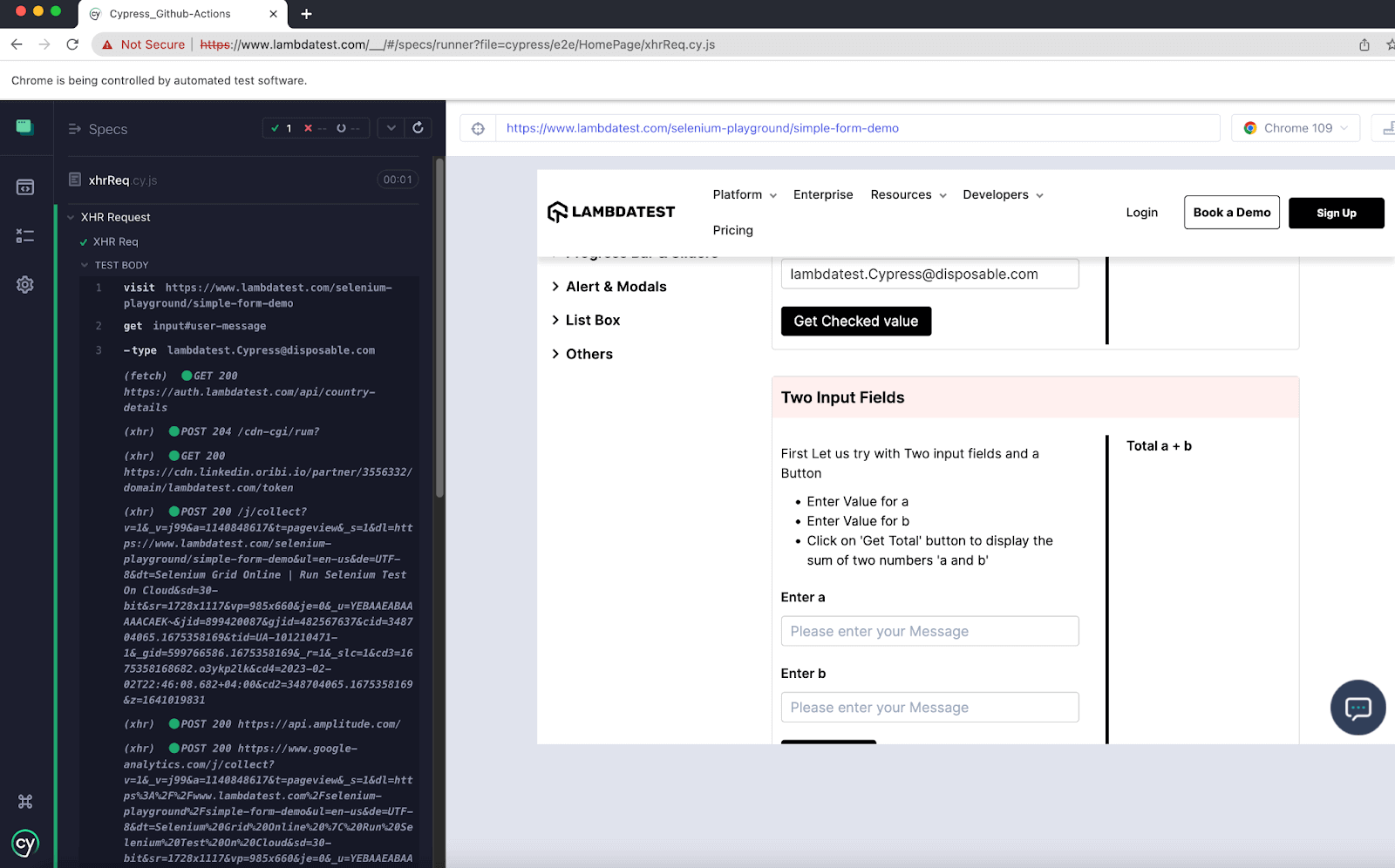This screenshot has width=1395, height=868.
Task: Click the POST 204 /cdn-cgi/rum entry
Action: click(x=248, y=431)
